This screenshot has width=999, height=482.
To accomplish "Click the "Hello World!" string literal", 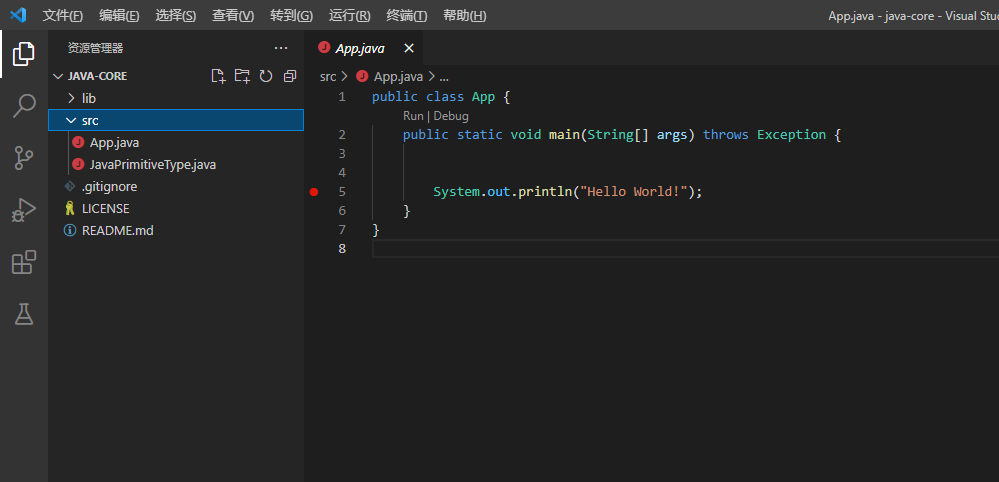I will pyautogui.click(x=634, y=192).
